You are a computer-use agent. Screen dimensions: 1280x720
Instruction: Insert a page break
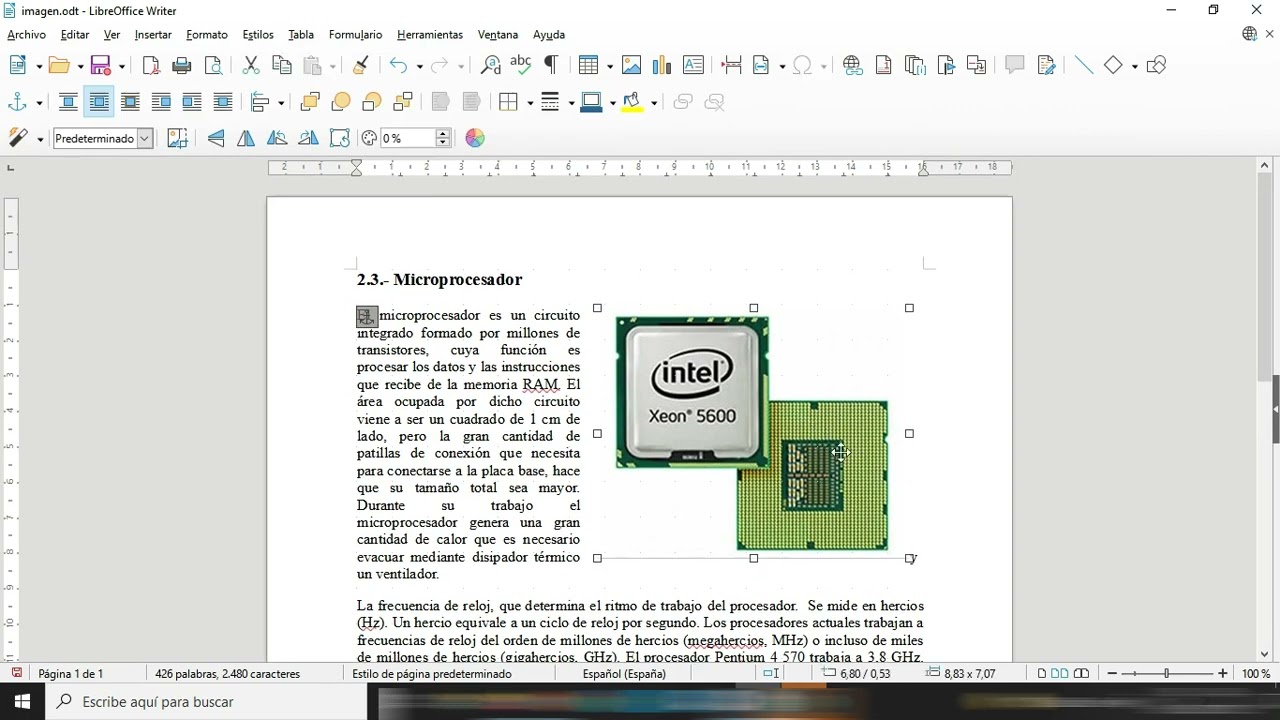click(731, 65)
